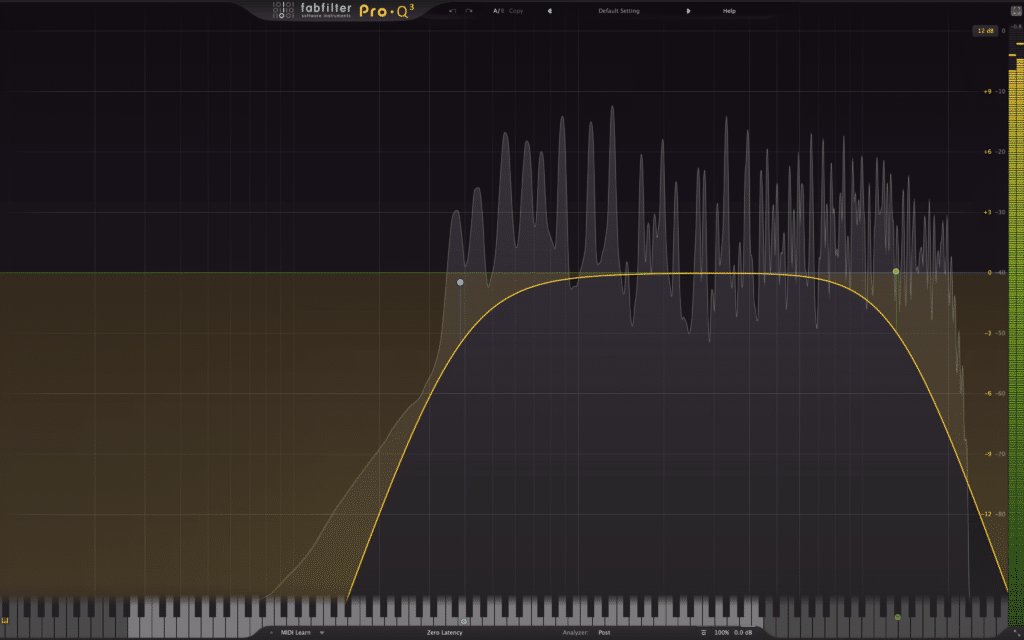Viewport: 1024px width, 640px height.
Task: Click the -12 dB scale label
Action: tap(987, 514)
